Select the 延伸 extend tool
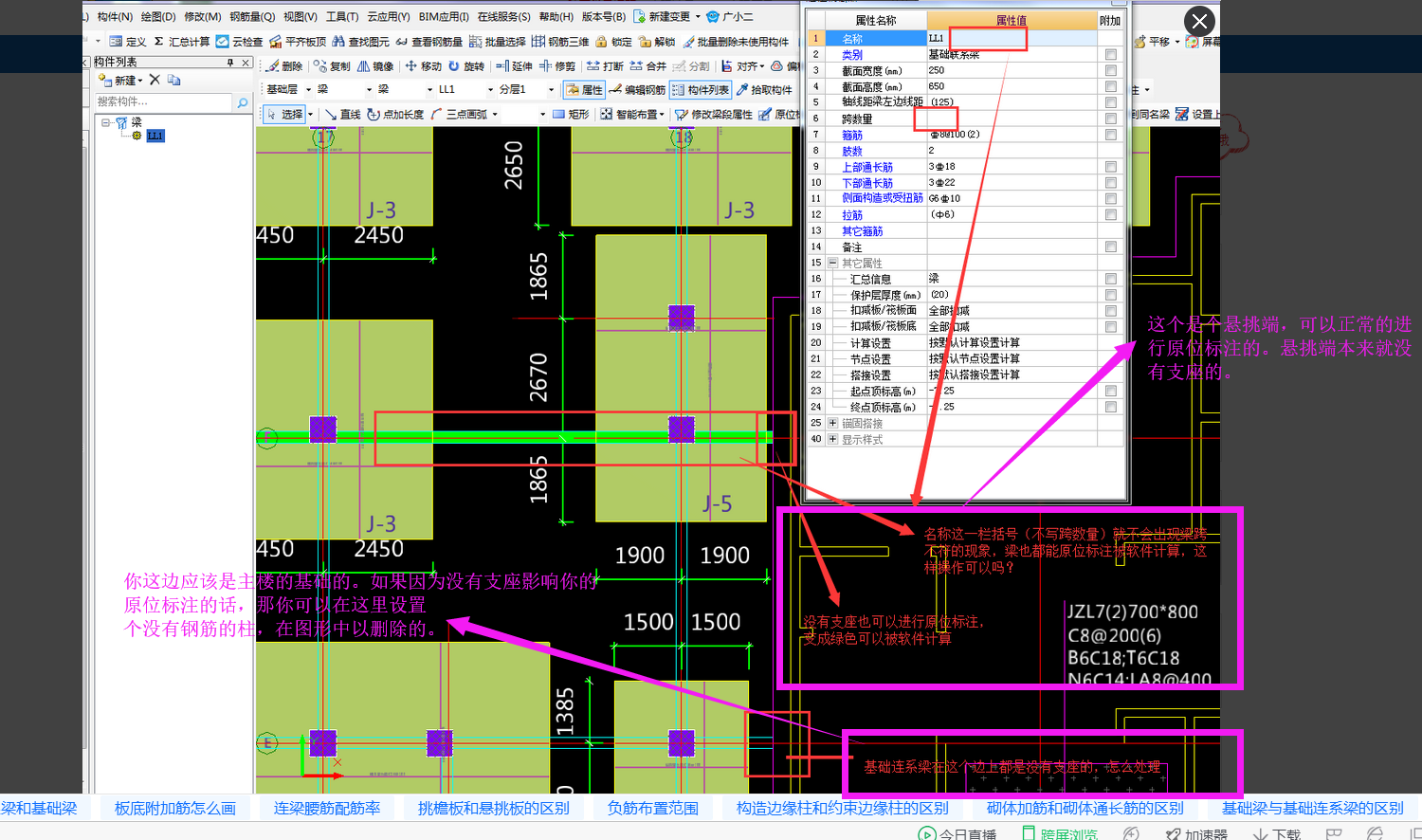The width and height of the screenshot is (1422, 840). 514,66
